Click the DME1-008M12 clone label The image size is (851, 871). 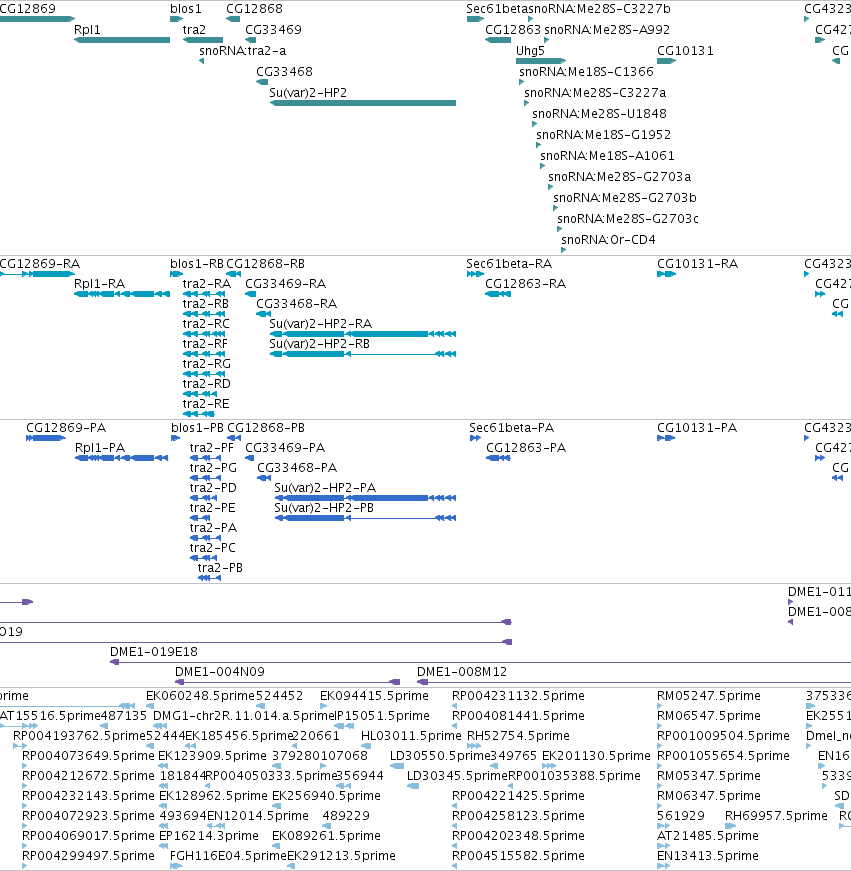click(462, 672)
